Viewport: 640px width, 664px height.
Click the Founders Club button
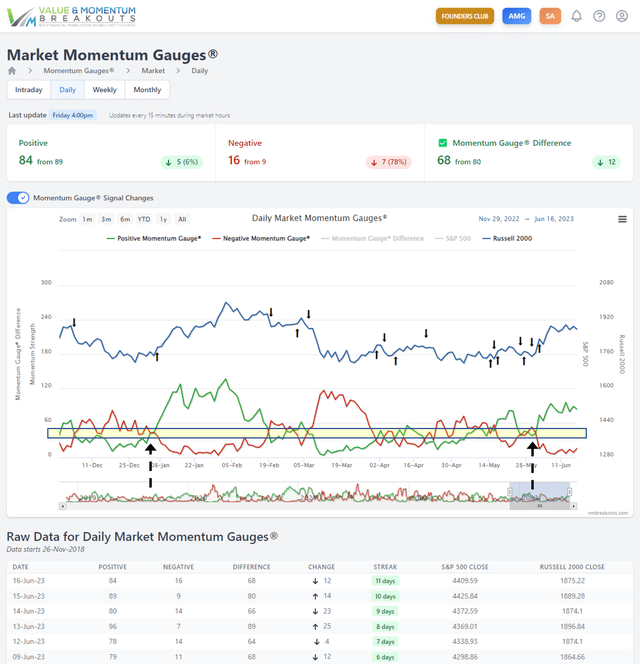pos(465,16)
